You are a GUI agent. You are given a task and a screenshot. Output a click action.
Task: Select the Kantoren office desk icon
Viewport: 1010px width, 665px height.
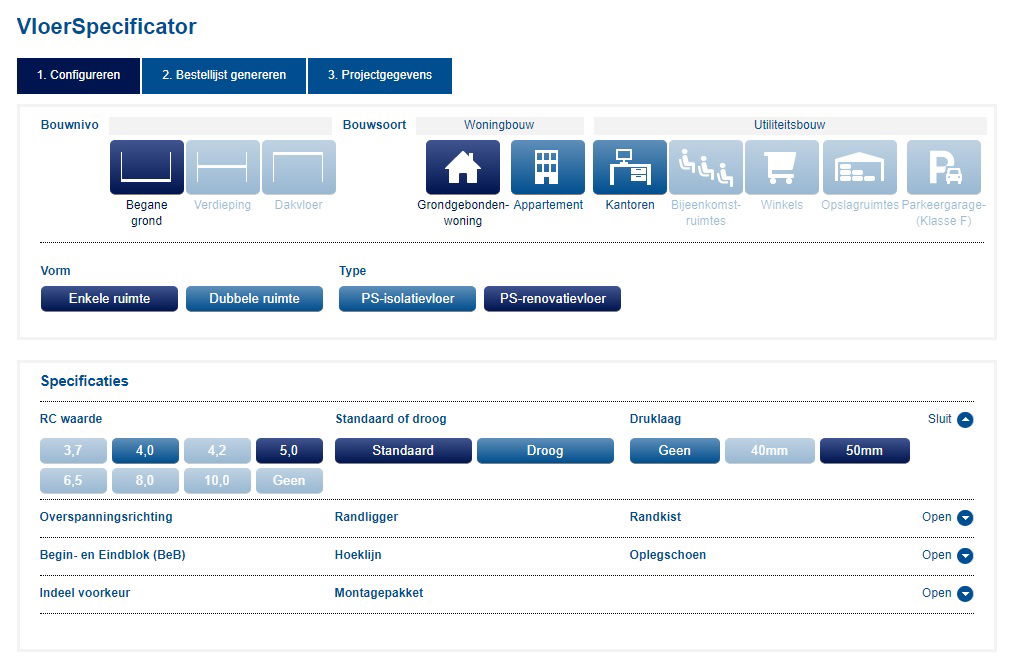pyautogui.click(x=630, y=167)
